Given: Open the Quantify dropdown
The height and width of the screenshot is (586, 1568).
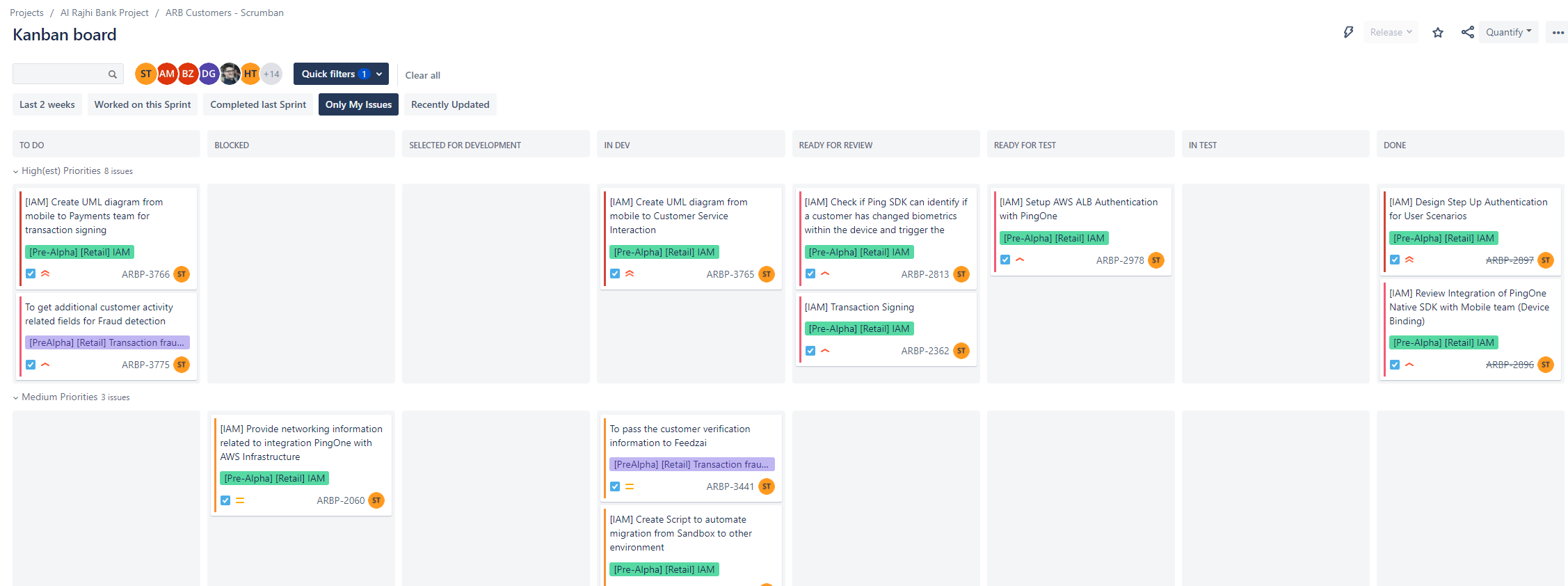Looking at the screenshot, I should click(1509, 32).
